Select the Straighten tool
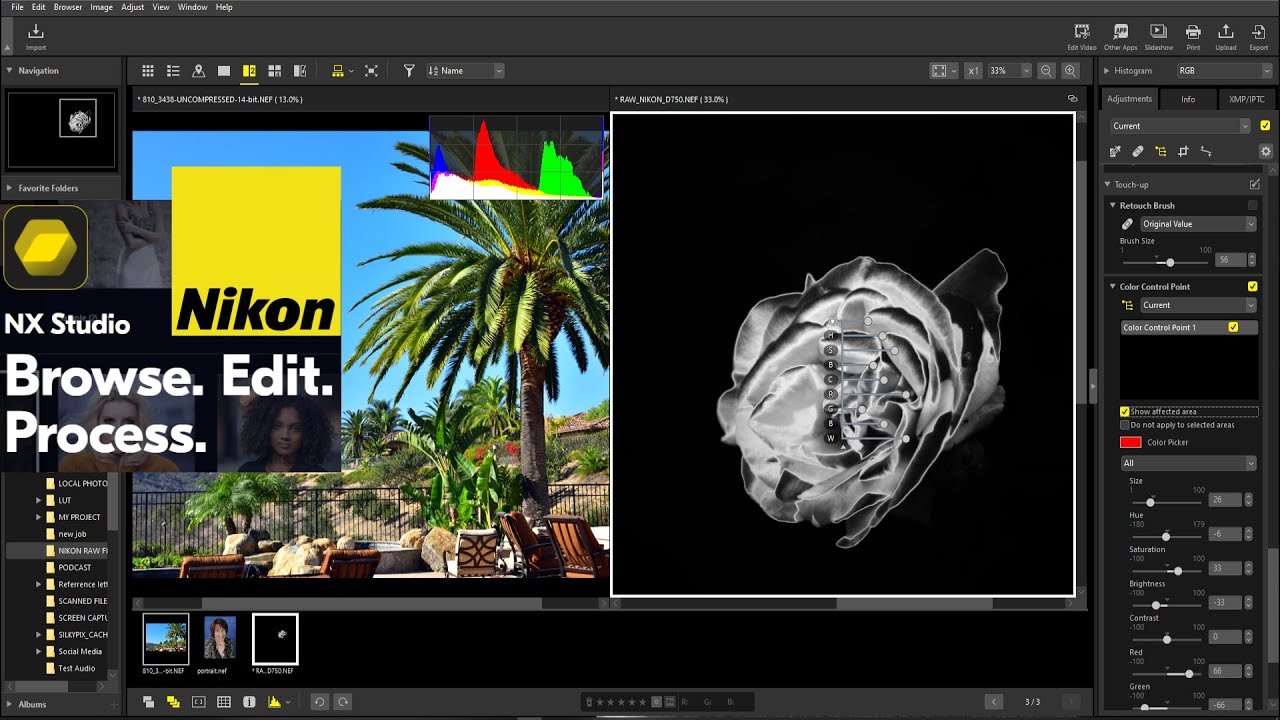Screen dimensions: 1280x720 (x=1206, y=151)
